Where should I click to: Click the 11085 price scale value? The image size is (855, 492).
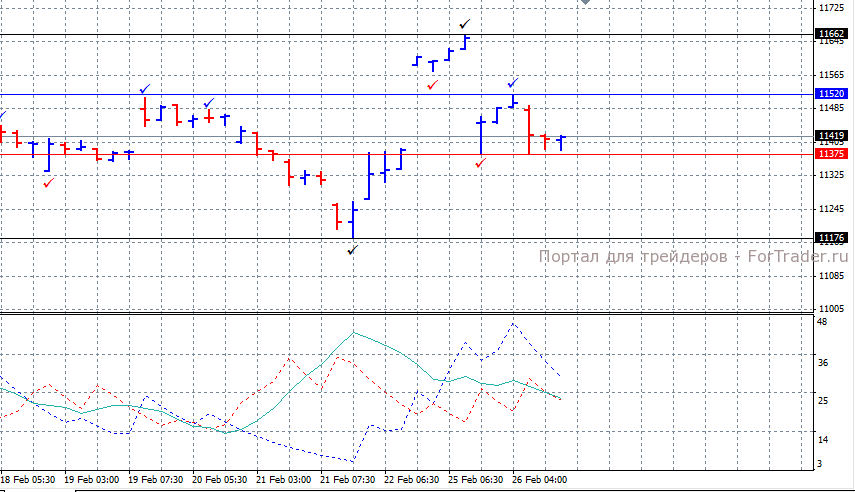(x=832, y=276)
